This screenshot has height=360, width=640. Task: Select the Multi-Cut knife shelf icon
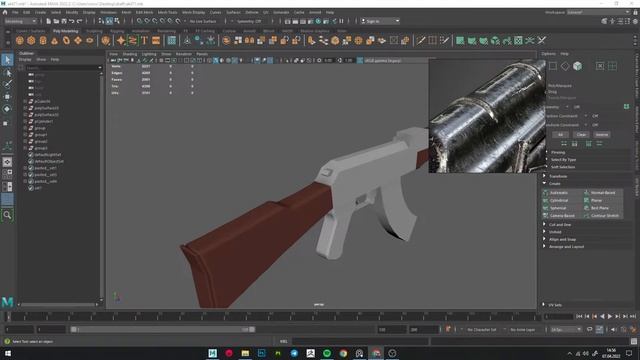[x=421, y=40]
